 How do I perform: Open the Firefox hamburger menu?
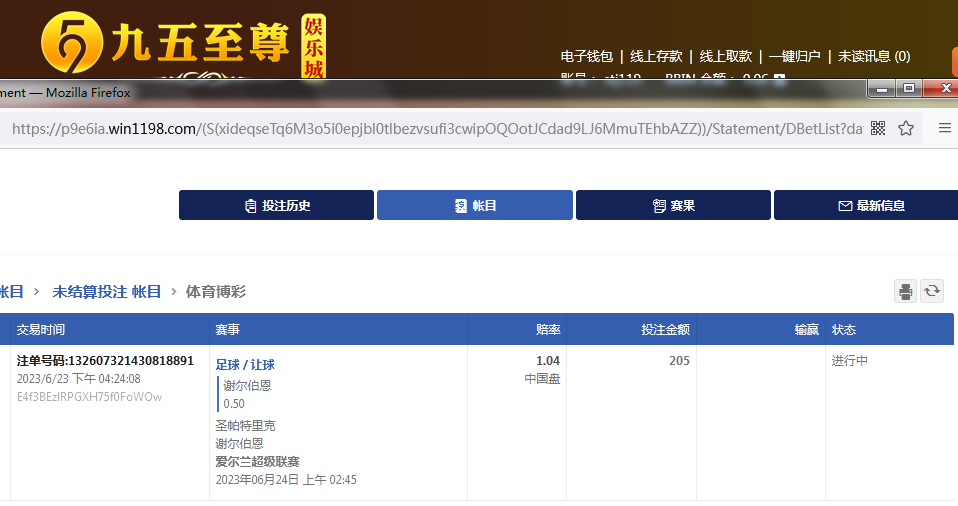[945, 128]
